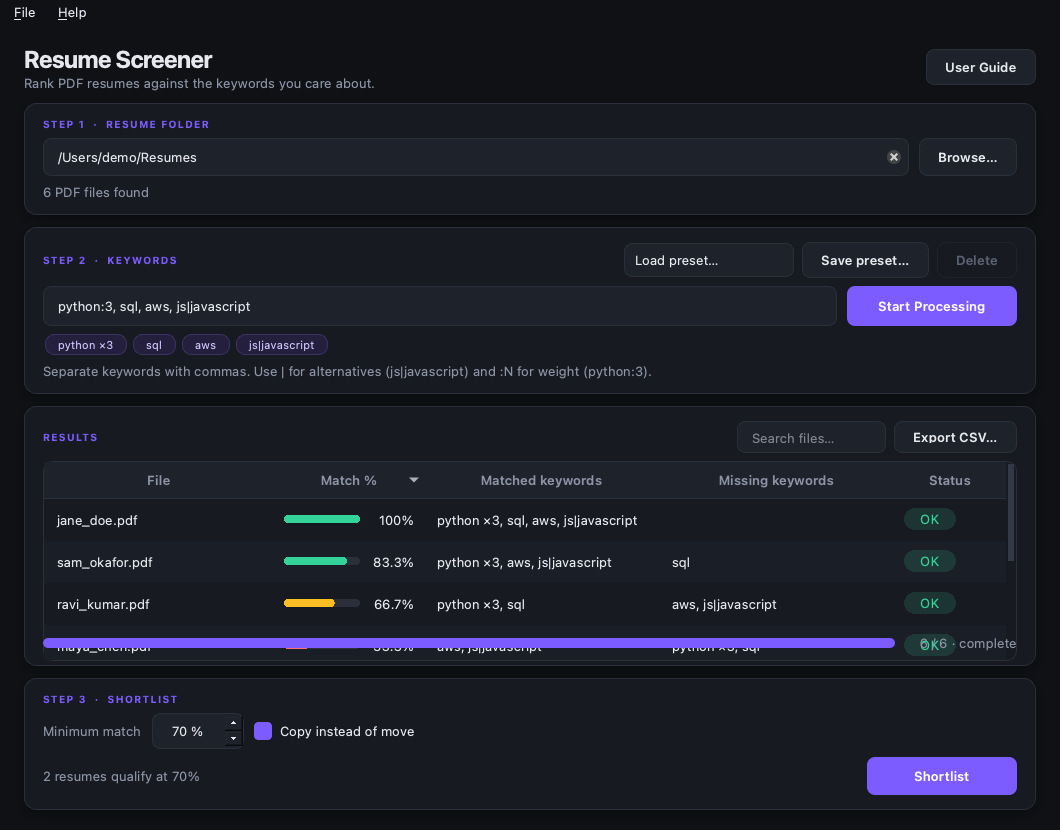The image size is (1060, 830).
Task: Open the Help menu
Action: coord(72,13)
